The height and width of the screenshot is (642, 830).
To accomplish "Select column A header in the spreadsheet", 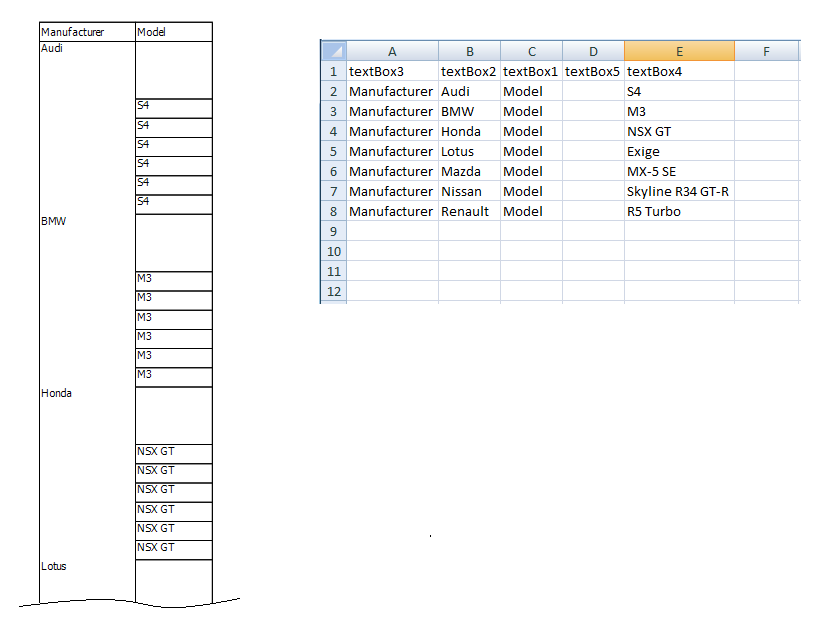I will 392,51.
